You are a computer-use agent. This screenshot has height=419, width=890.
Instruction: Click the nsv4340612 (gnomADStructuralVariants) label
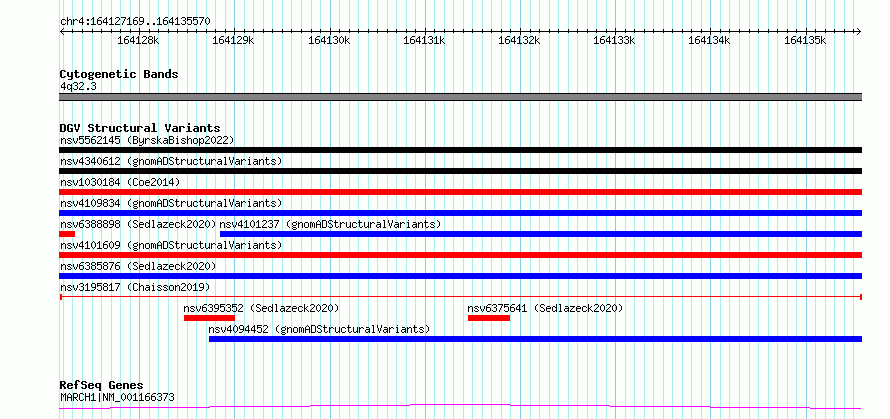point(171,161)
